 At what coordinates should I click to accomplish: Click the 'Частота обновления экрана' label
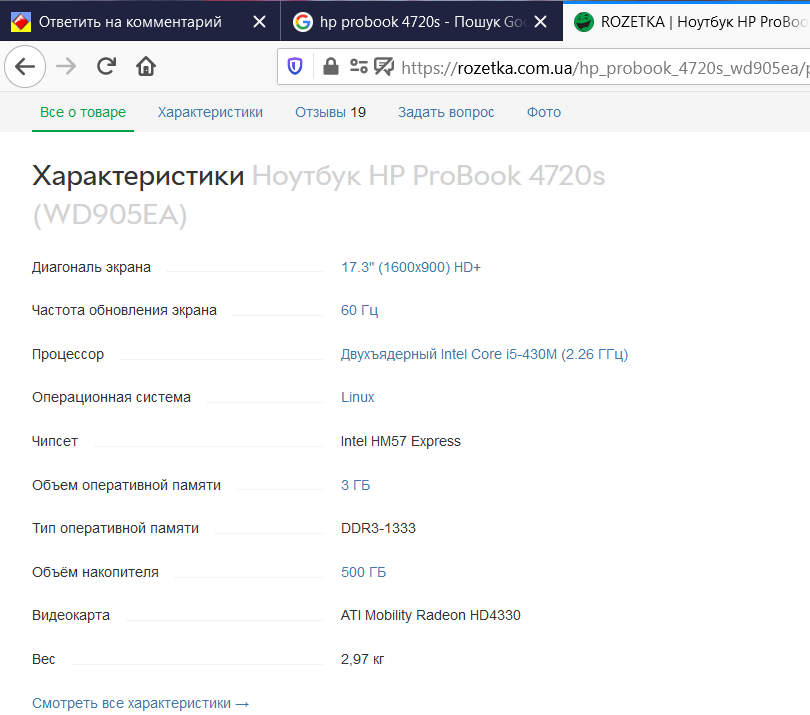pyautogui.click(x=124, y=310)
